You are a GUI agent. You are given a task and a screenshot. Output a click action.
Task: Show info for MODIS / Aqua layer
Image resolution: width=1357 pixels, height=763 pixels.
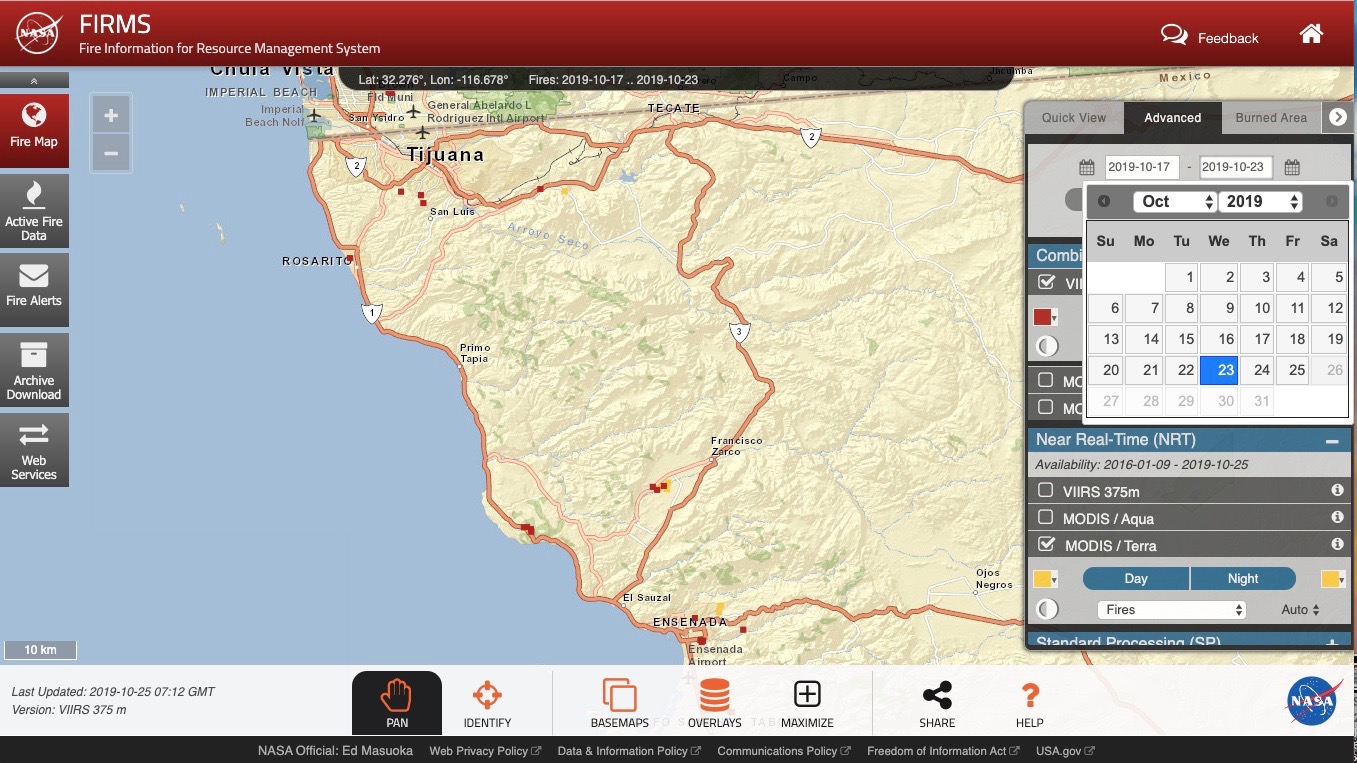[x=1337, y=517]
